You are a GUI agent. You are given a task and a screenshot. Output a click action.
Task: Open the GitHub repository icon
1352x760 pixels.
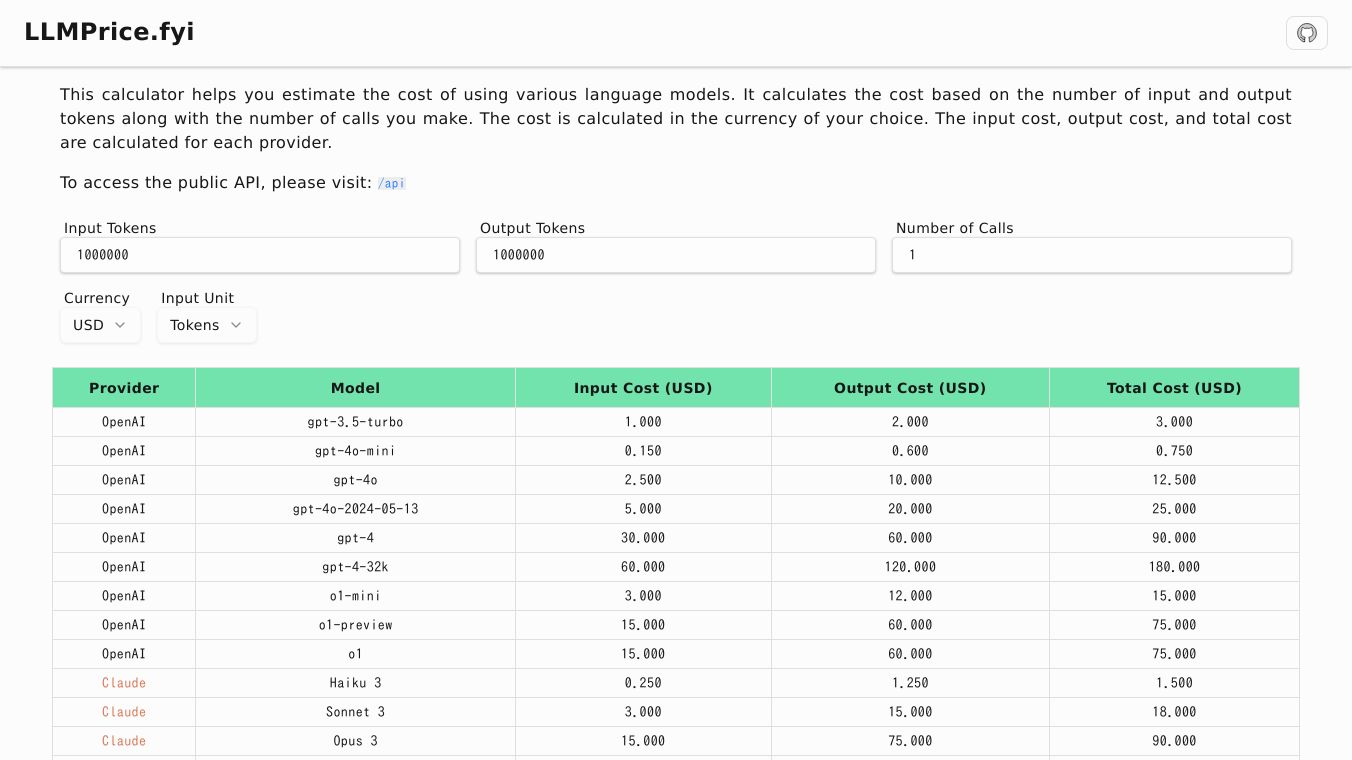point(1306,33)
